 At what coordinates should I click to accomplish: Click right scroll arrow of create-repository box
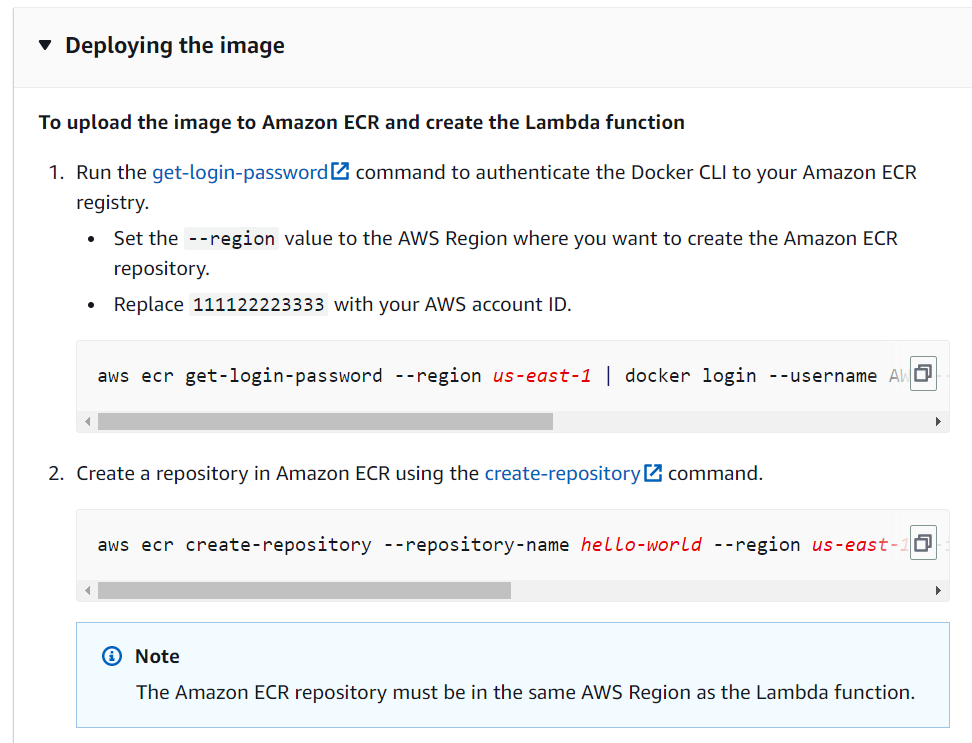[938, 591]
